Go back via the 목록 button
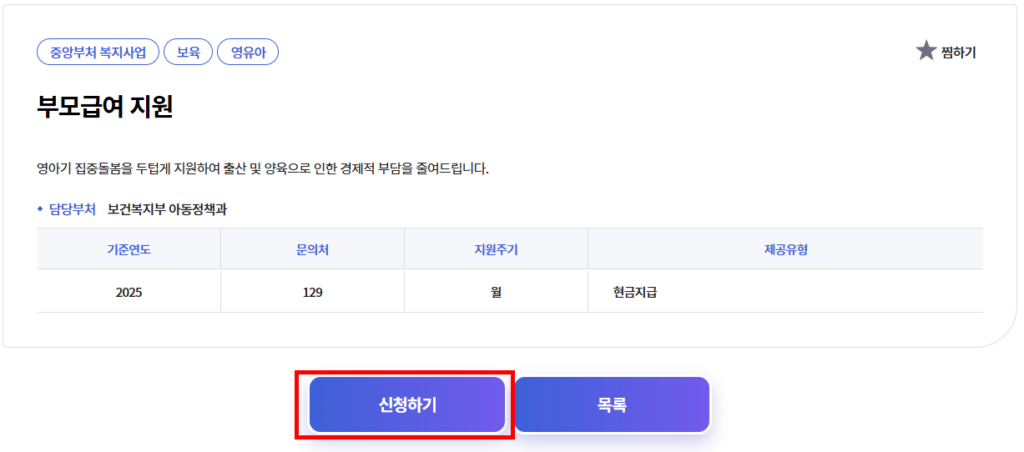The width and height of the screenshot is (1024, 452). [x=612, y=405]
